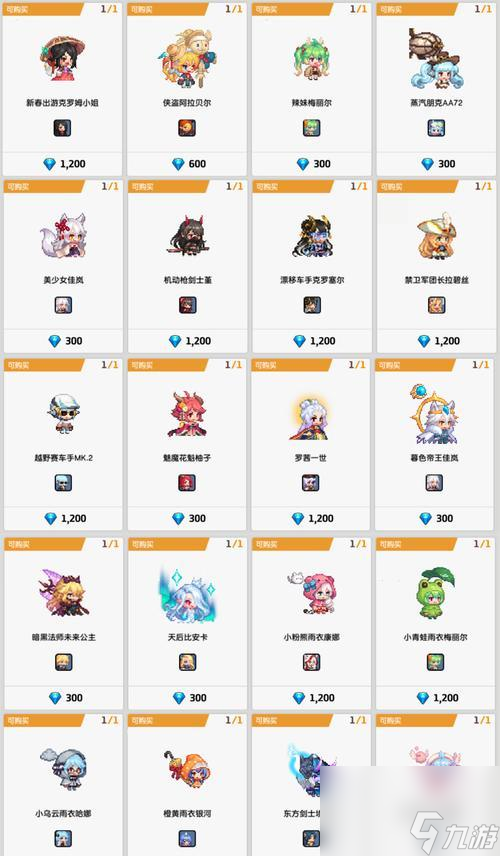This screenshot has width=500, height=856.
Task: Buy 天后比安卡 for 300 gems
Action: coord(189,697)
